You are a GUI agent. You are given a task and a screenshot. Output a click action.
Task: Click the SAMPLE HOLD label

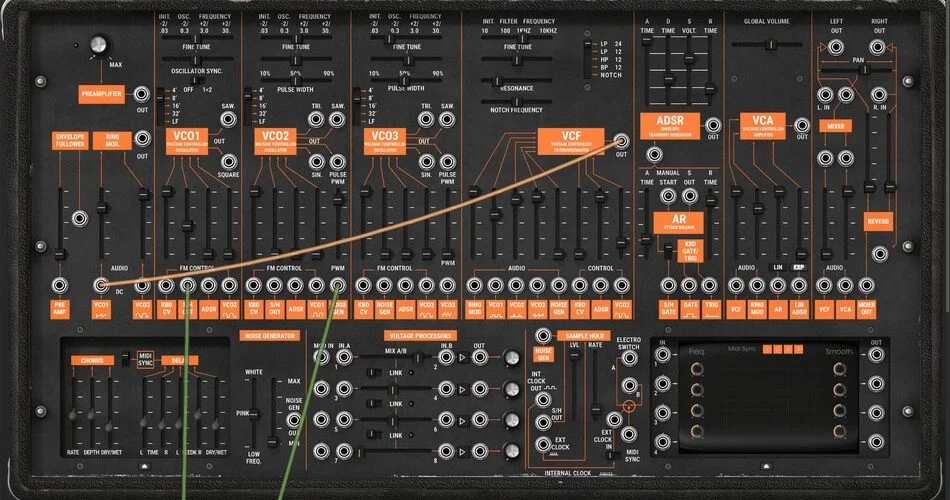tap(584, 336)
